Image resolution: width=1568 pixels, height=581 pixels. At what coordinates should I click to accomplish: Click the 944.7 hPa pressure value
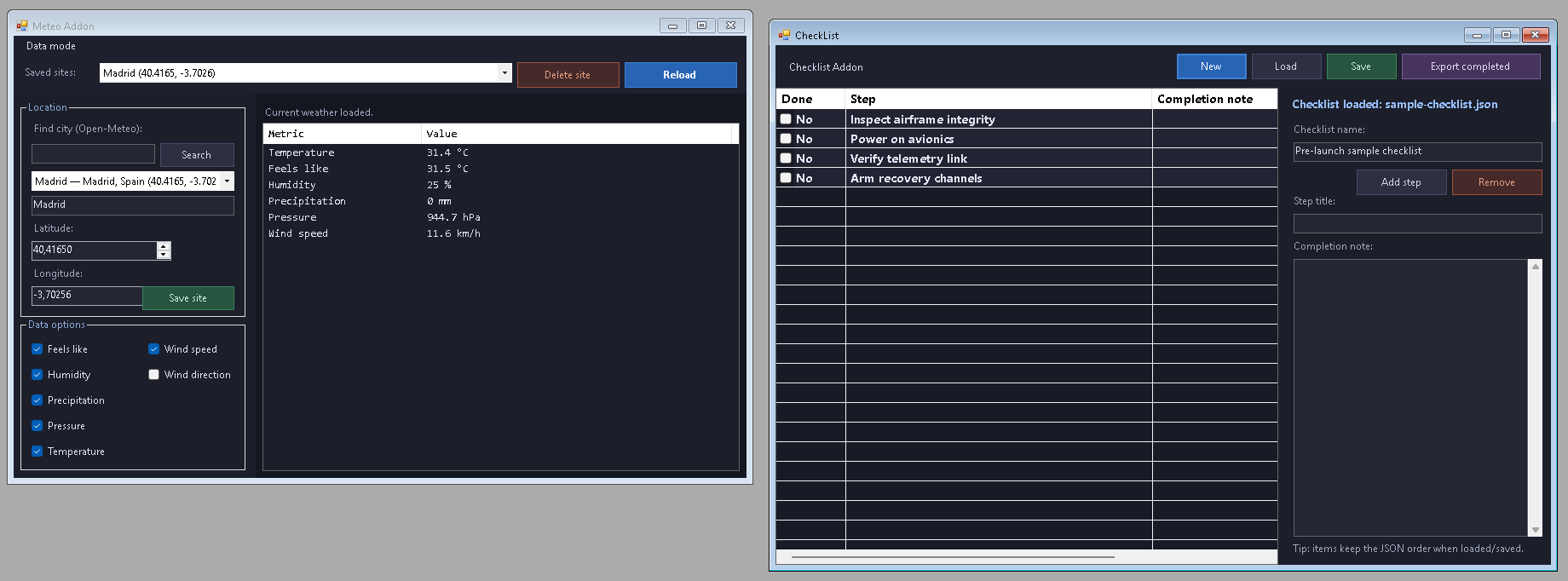[x=453, y=217]
